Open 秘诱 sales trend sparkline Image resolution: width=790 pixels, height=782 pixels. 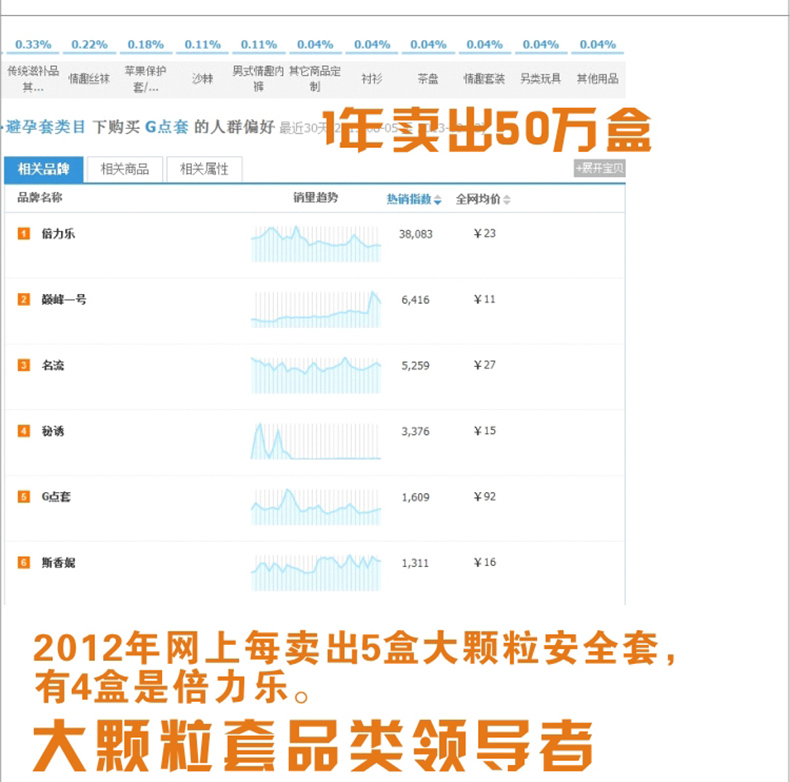316,441
